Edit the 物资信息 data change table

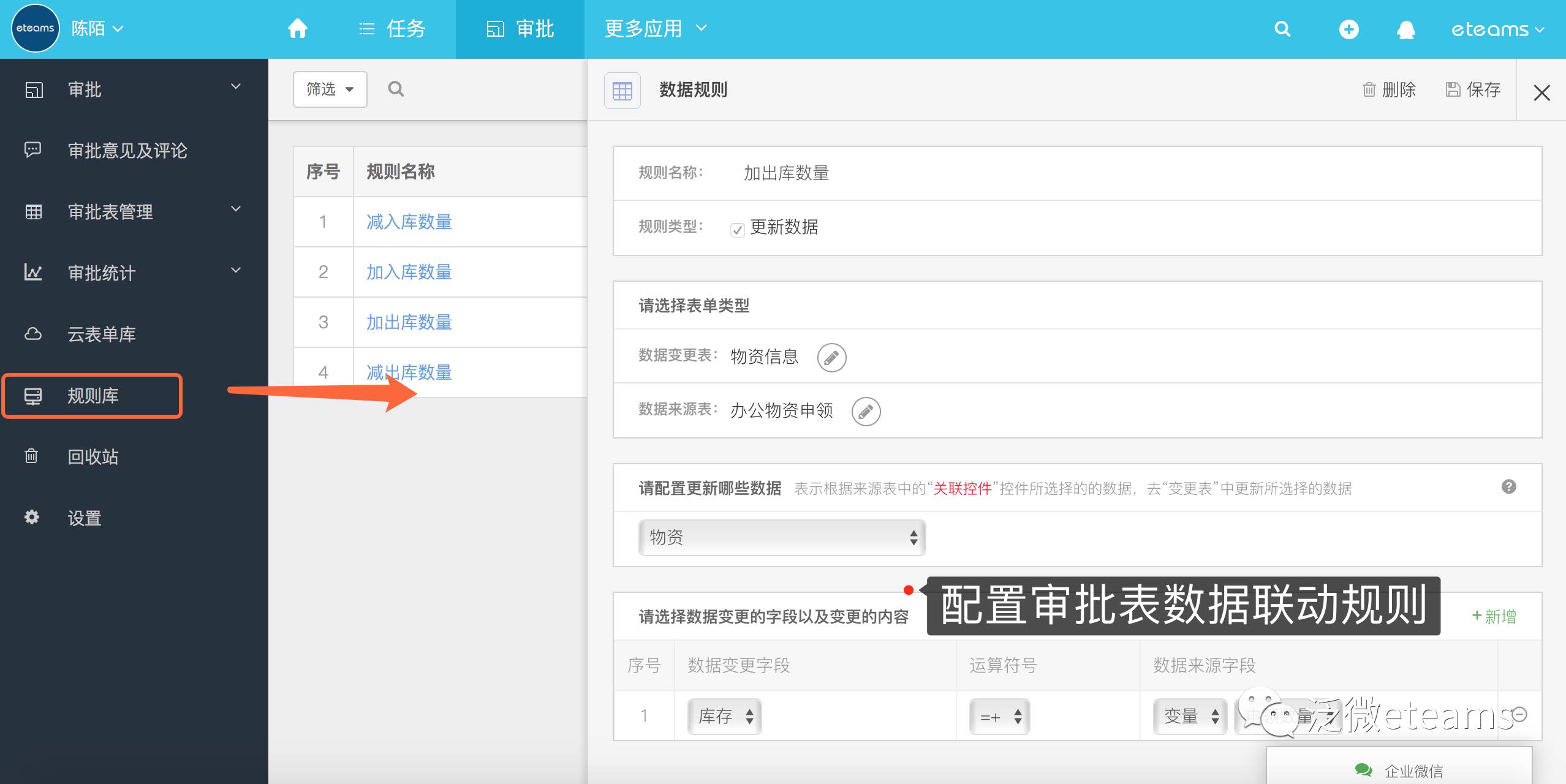point(831,357)
